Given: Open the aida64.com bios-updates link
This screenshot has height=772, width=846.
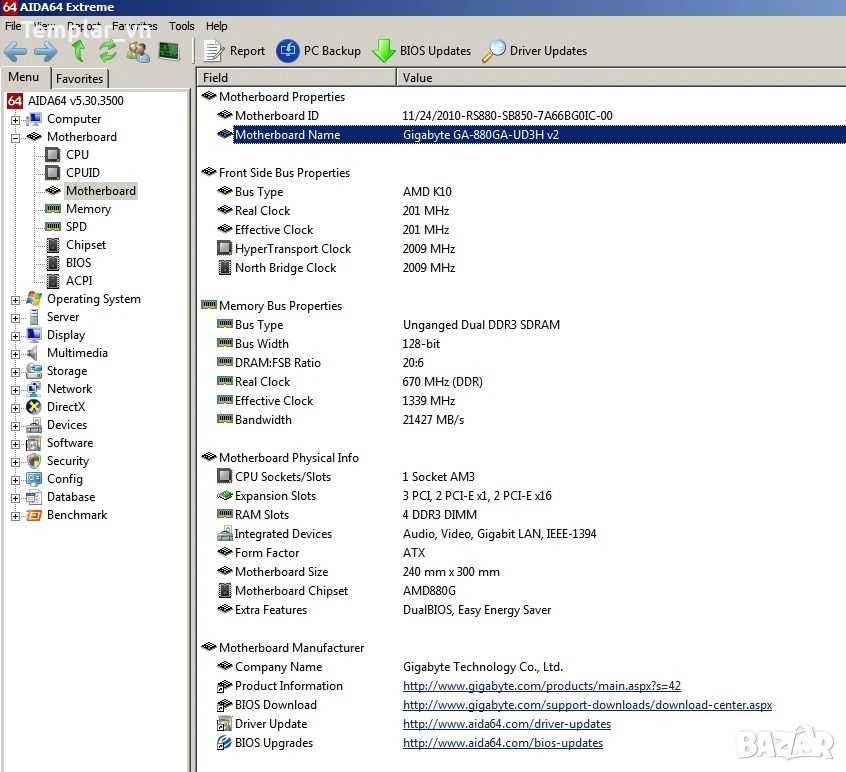Looking at the screenshot, I should pos(503,743).
